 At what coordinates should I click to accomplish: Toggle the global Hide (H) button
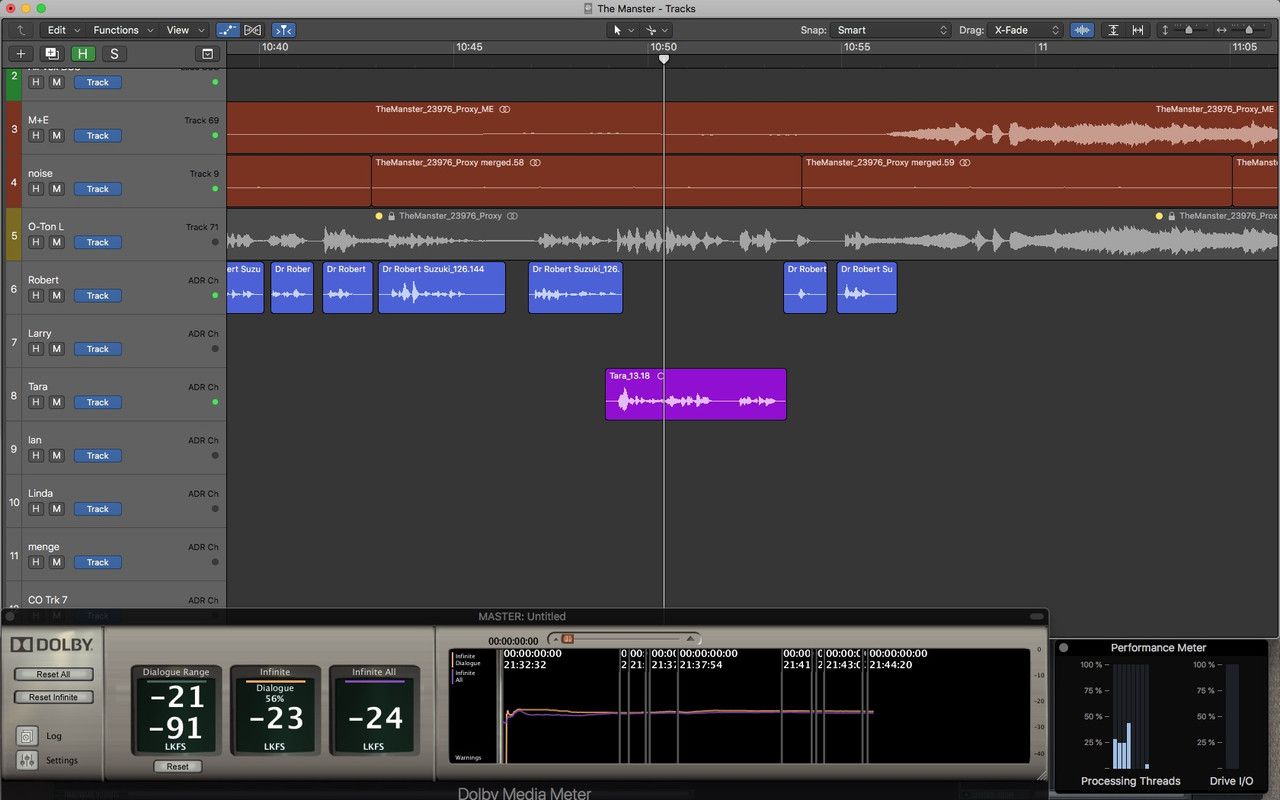point(82,54)
